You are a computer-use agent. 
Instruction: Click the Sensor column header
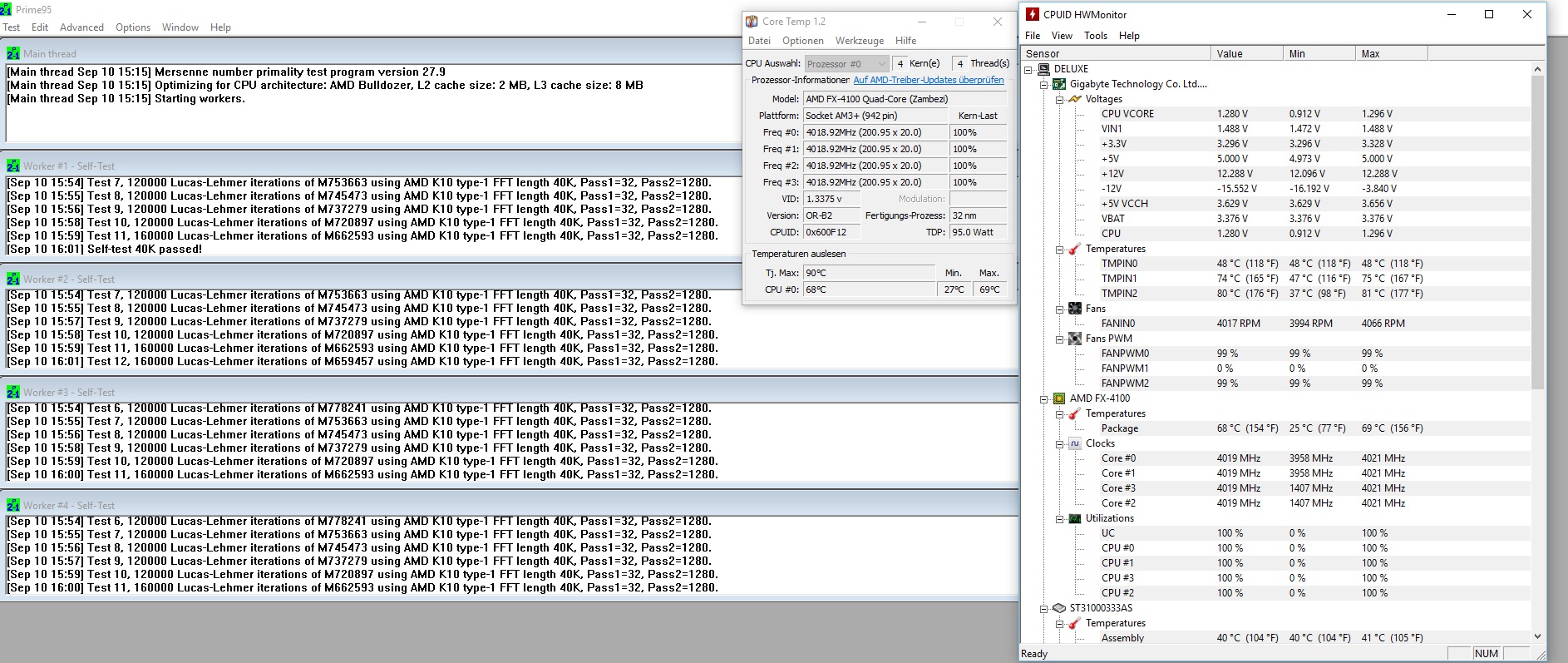[1117, 53]
